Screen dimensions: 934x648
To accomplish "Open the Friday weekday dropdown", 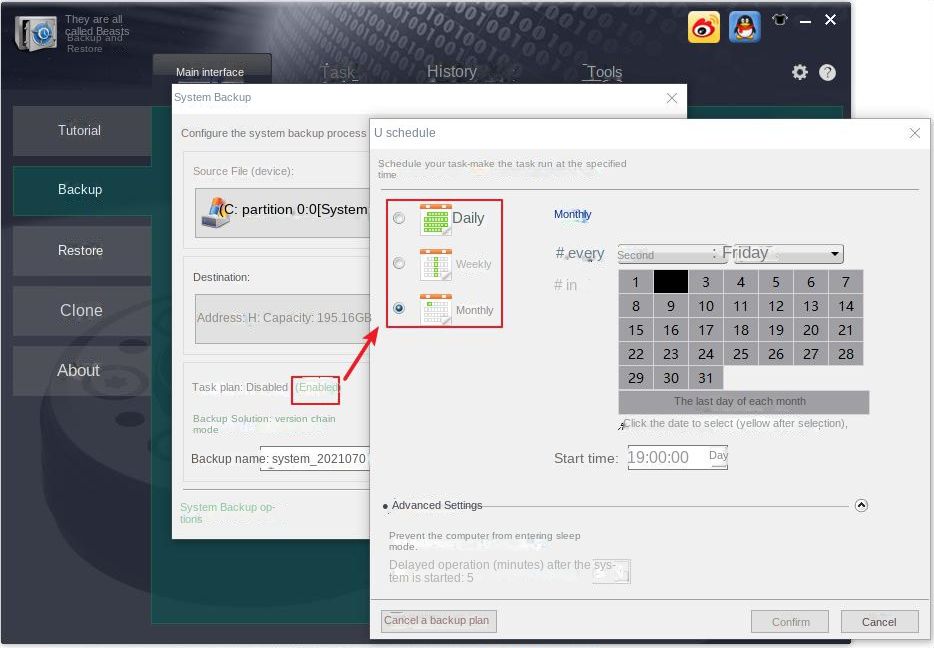I will tap(834, 253).
